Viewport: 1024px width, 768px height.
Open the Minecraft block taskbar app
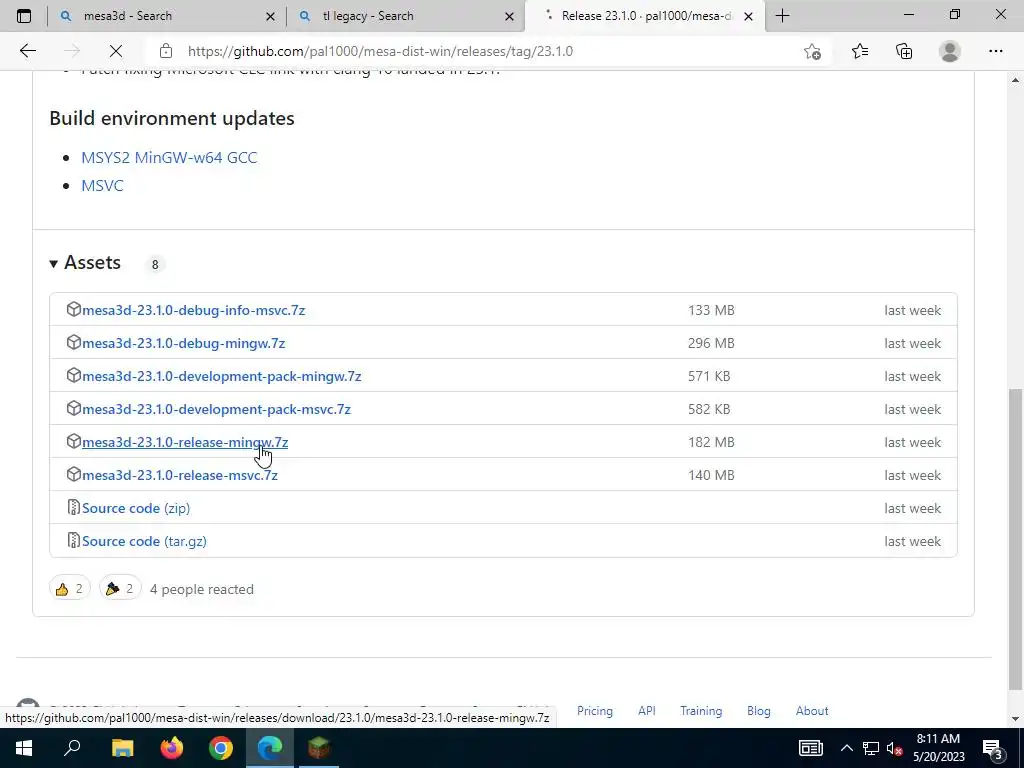point(319,748)
